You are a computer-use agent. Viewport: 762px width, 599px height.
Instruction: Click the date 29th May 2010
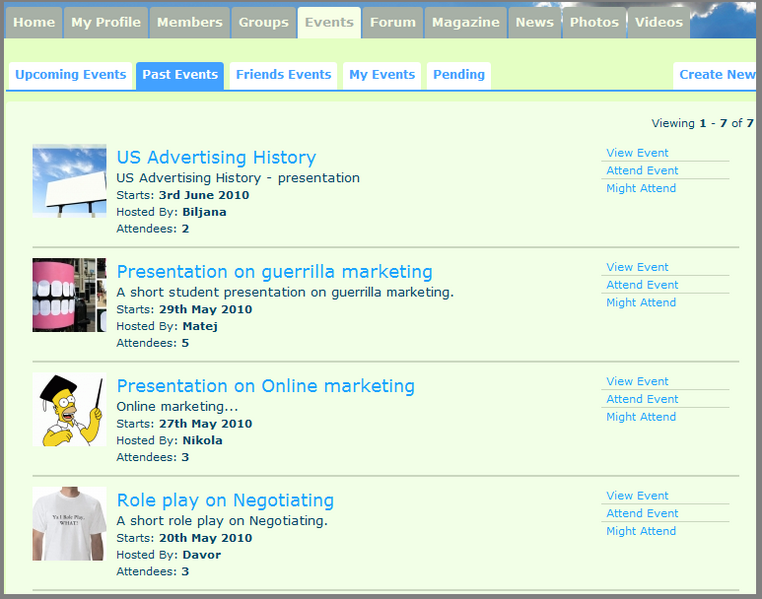point(206,309)
